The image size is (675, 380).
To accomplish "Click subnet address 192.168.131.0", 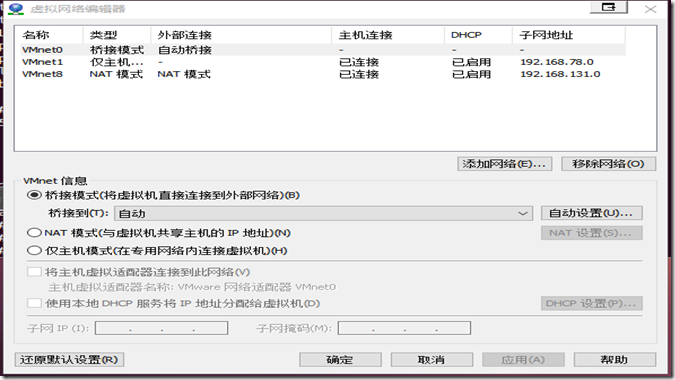I will point(560,74).
